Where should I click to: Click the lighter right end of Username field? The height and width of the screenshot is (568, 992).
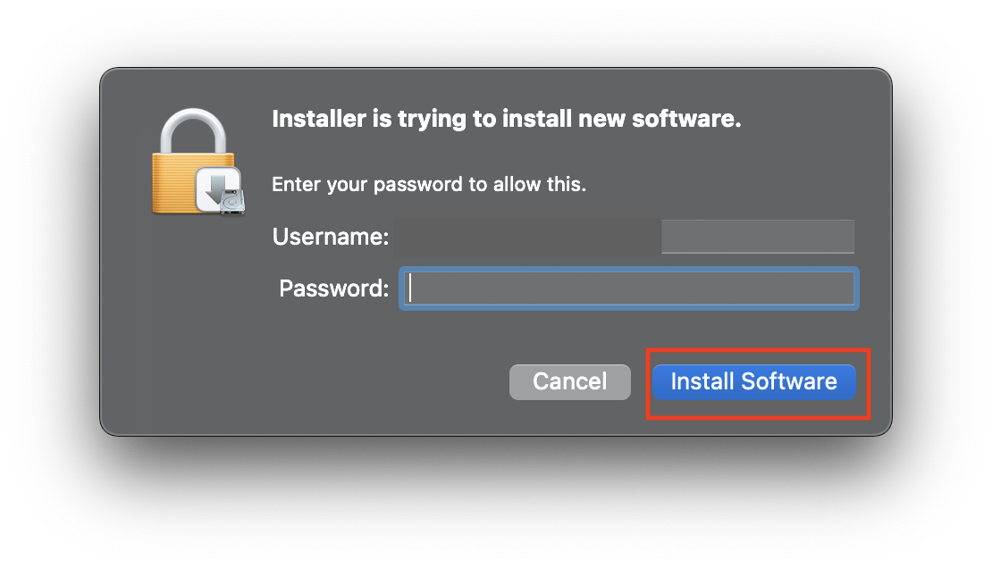pyautogui.click(x=757, y=237)
